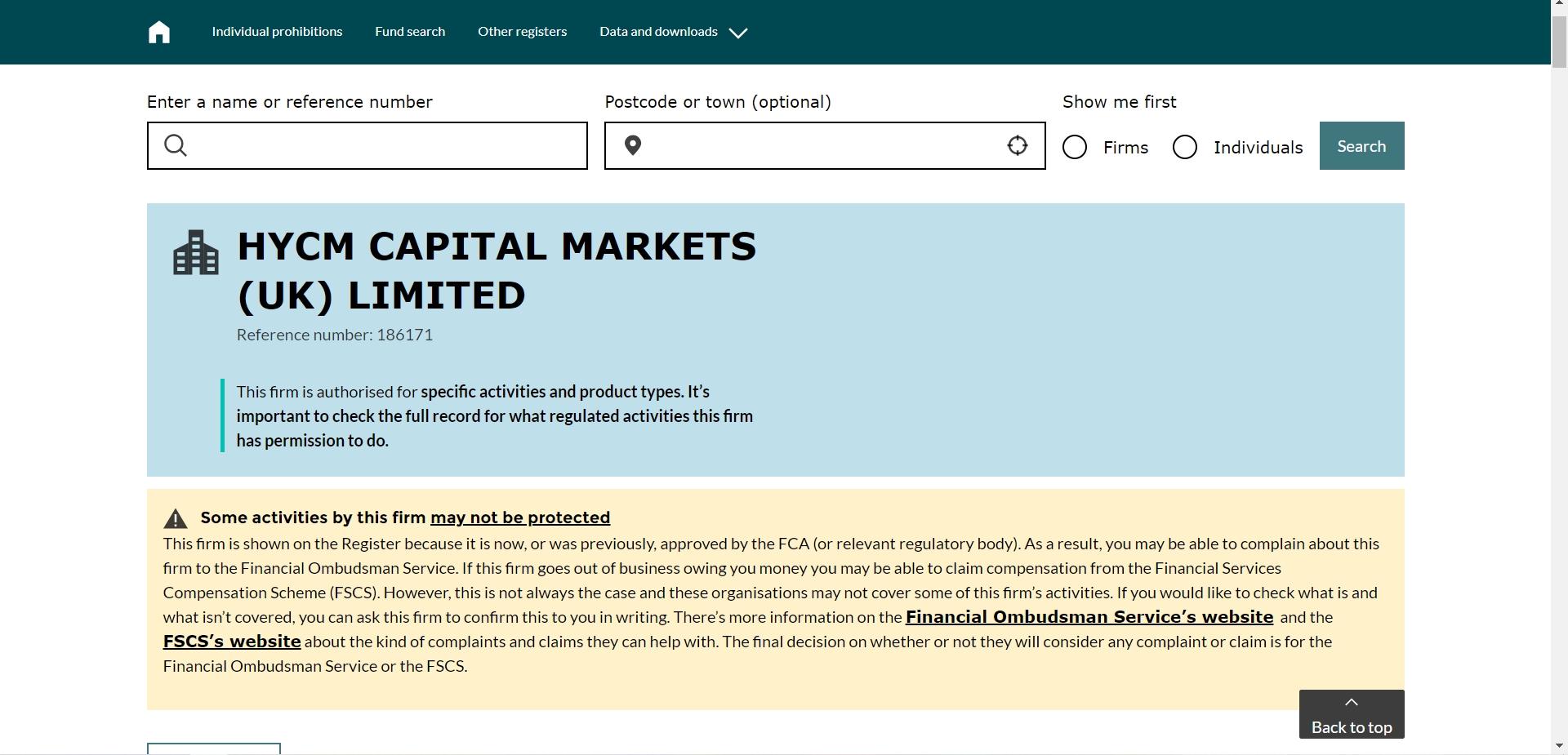The height and width of the screenshot is (755, 1568).
Task: Click the location pin icon
Action: (x=632, y=145)
